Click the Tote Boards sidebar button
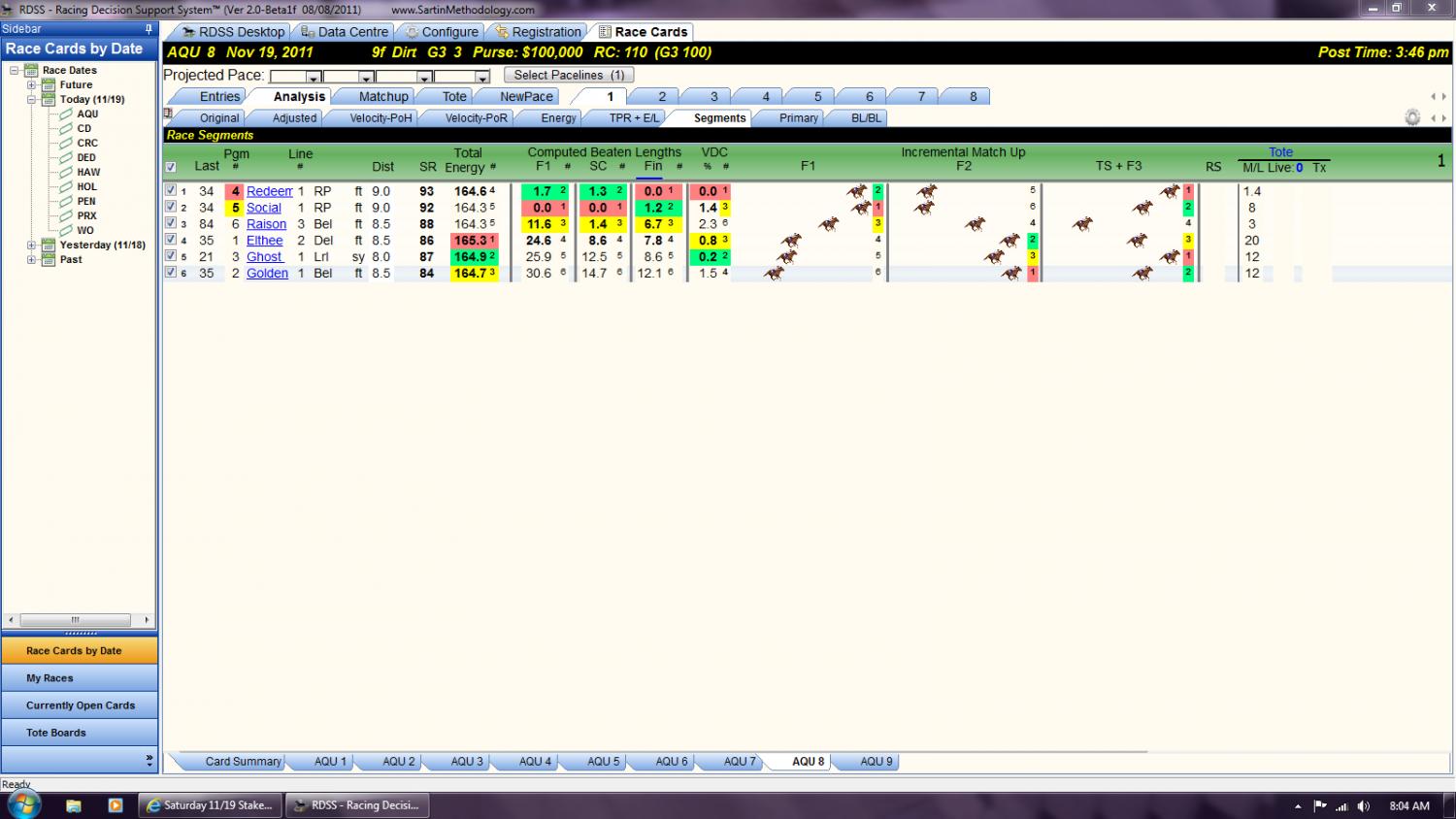The image size is (1456, 819). (80, 732)
